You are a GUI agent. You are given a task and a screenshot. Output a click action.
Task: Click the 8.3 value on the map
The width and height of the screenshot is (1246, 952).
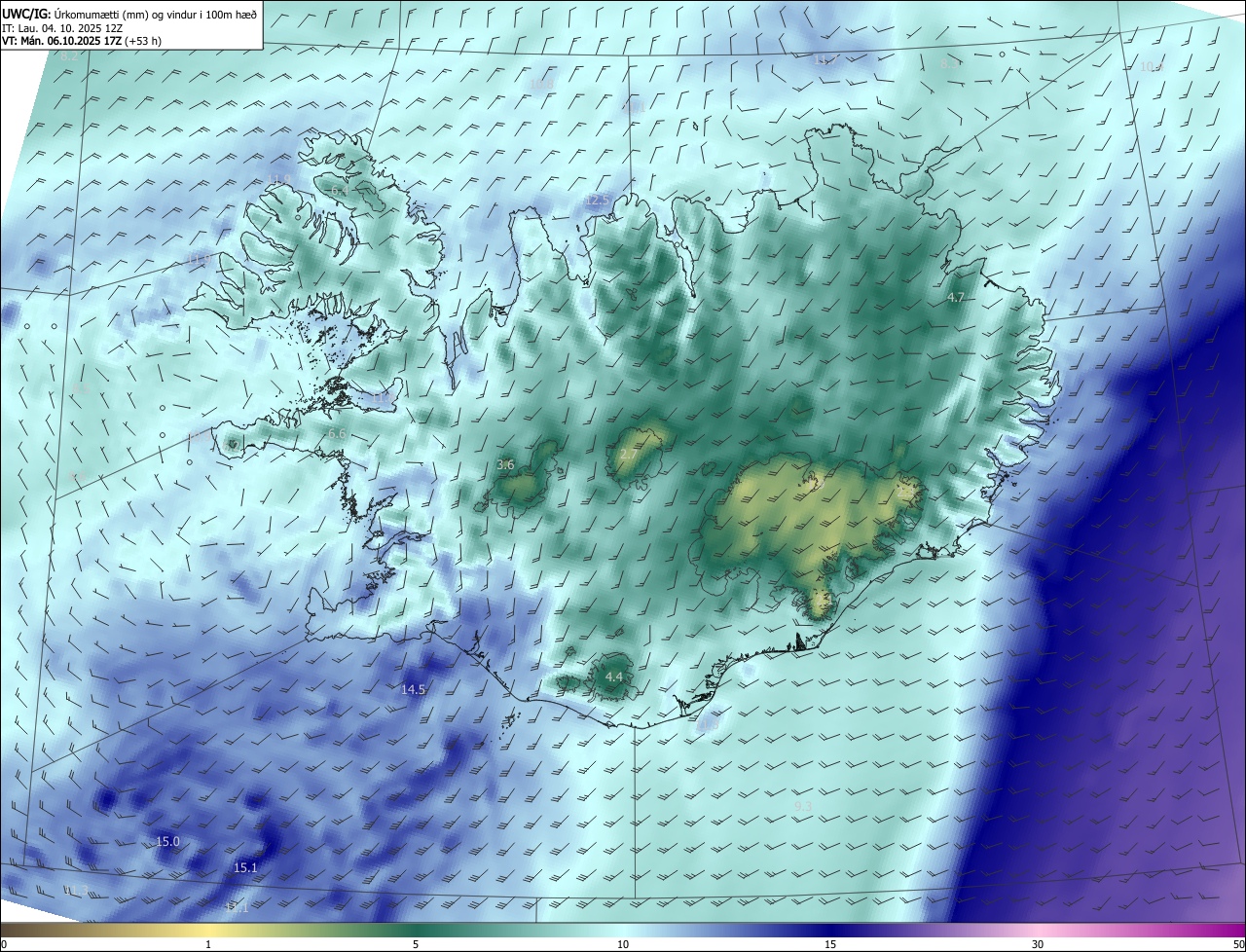pyautogui.click(x=947, y=64)
